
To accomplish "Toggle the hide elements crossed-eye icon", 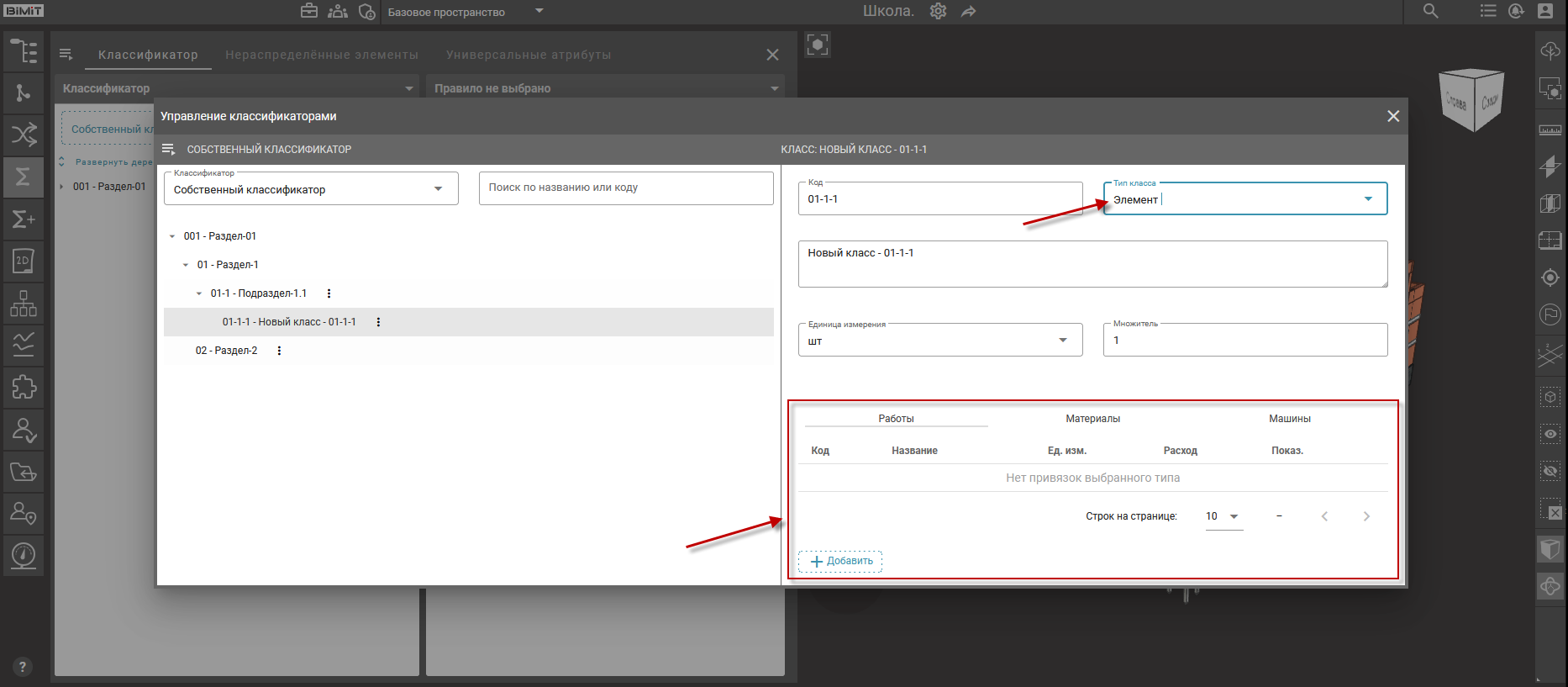I will (1550, 471).
